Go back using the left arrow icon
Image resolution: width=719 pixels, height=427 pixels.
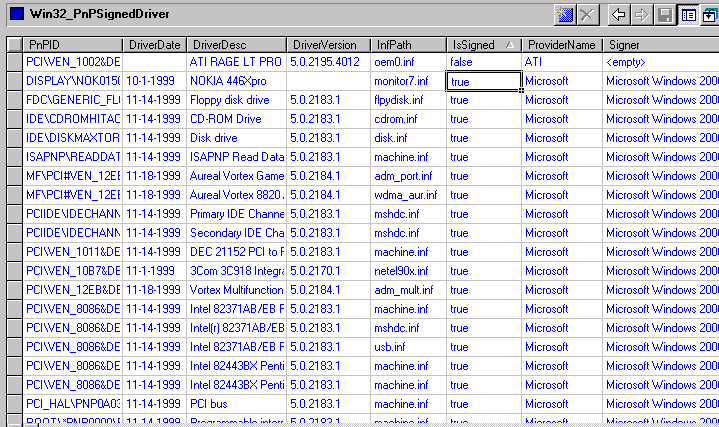click(619, 15)
